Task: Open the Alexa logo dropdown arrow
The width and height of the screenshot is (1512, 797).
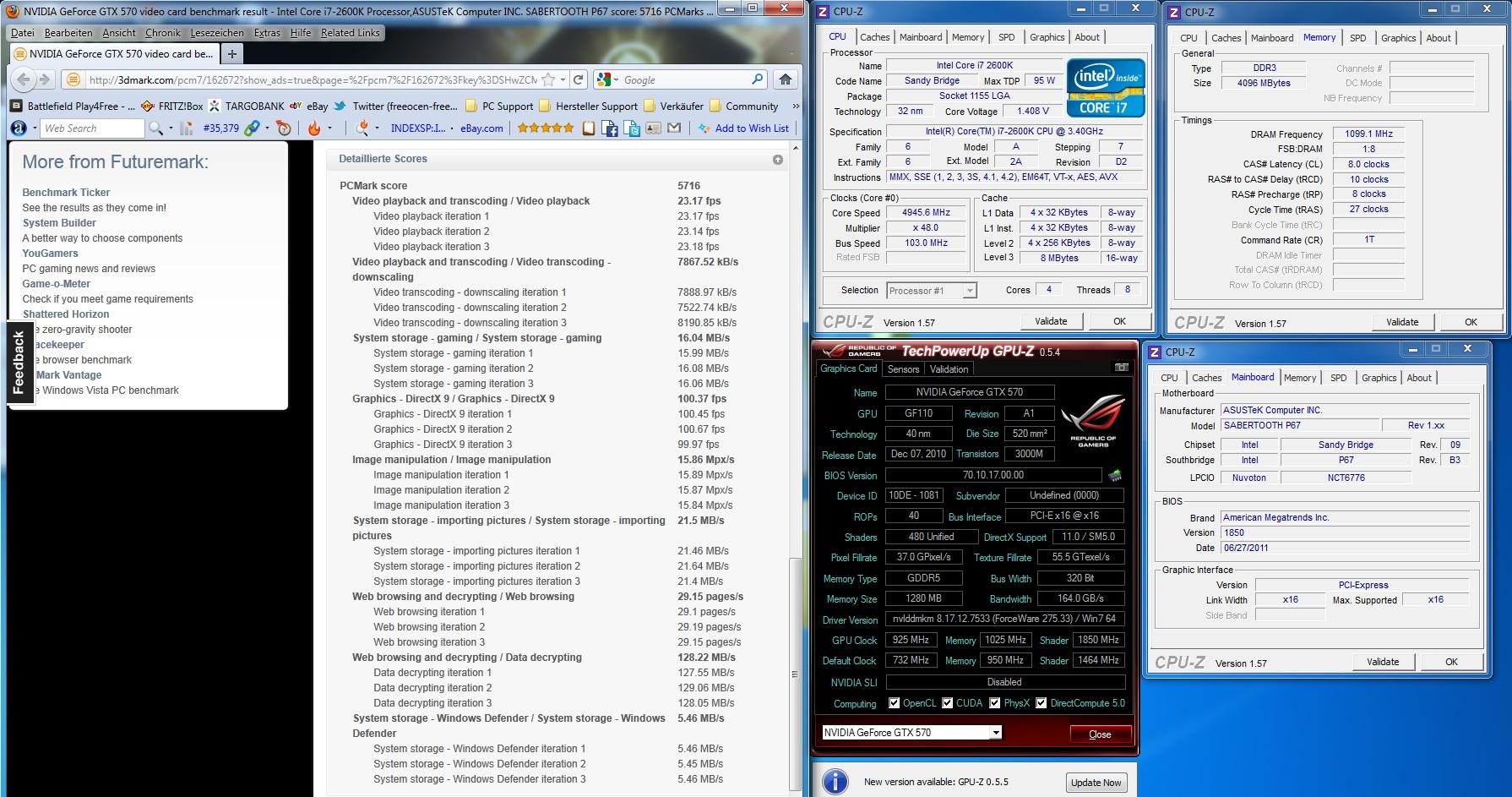Action: click(x=35, y=128)
